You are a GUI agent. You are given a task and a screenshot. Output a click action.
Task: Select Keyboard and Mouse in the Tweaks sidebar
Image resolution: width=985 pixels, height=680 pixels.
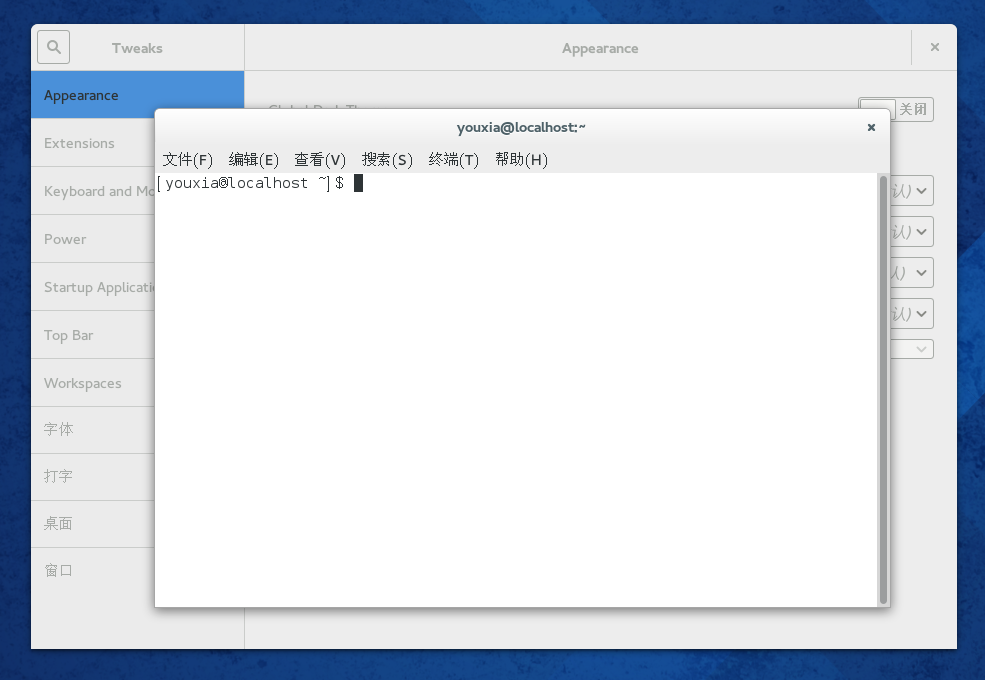coord(93,191)
